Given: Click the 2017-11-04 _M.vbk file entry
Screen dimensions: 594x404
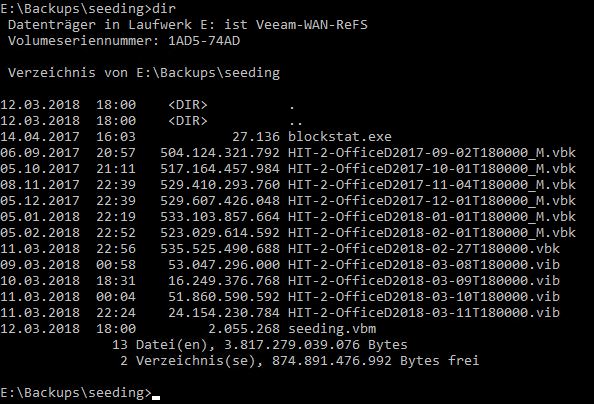Looking at the screenshot, I should click(x=431, y=185).
